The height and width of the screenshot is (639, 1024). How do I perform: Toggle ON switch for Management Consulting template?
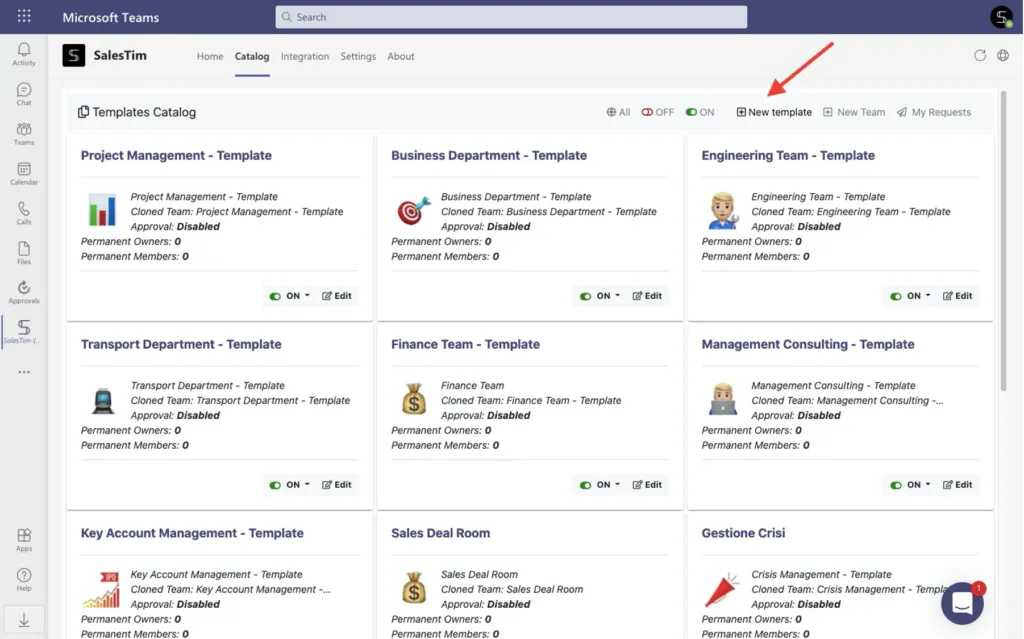click(895, 485)
